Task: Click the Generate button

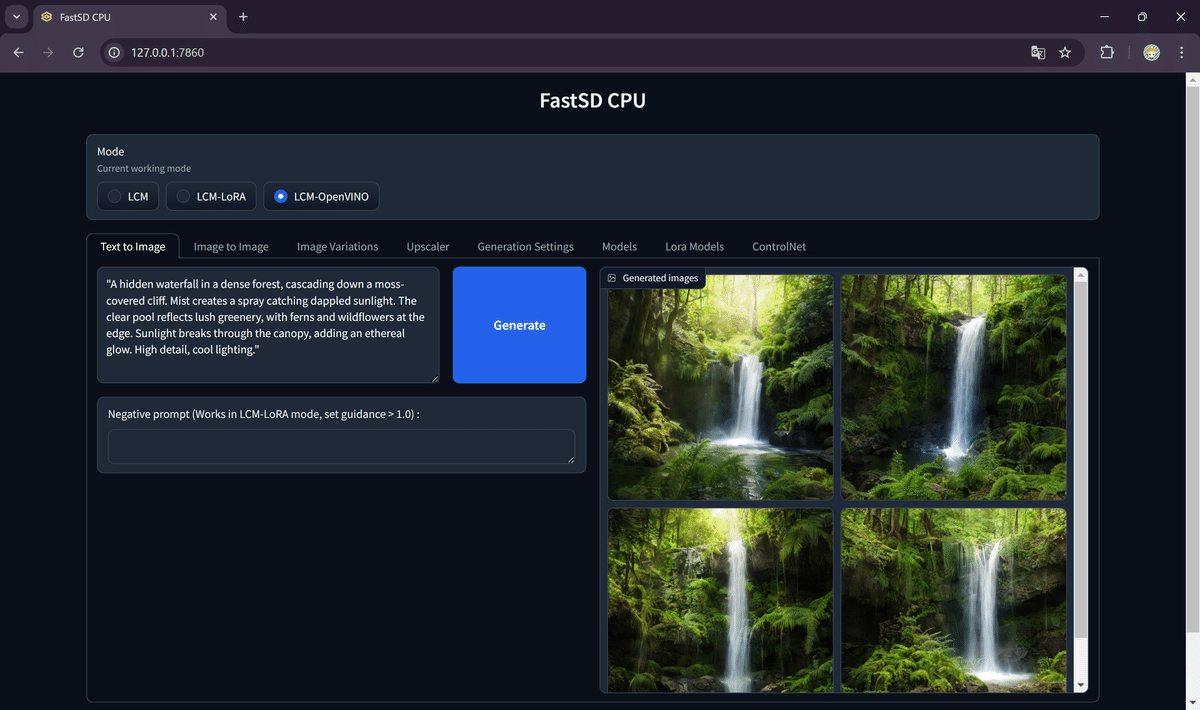Action: (x=519, y=324)
